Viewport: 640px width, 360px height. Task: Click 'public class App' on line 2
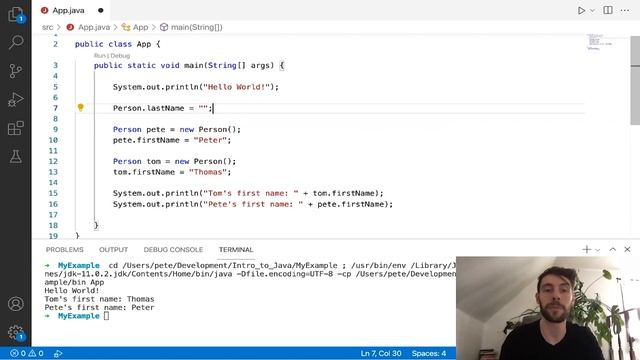pyautogui.click(x=113, y=44)
